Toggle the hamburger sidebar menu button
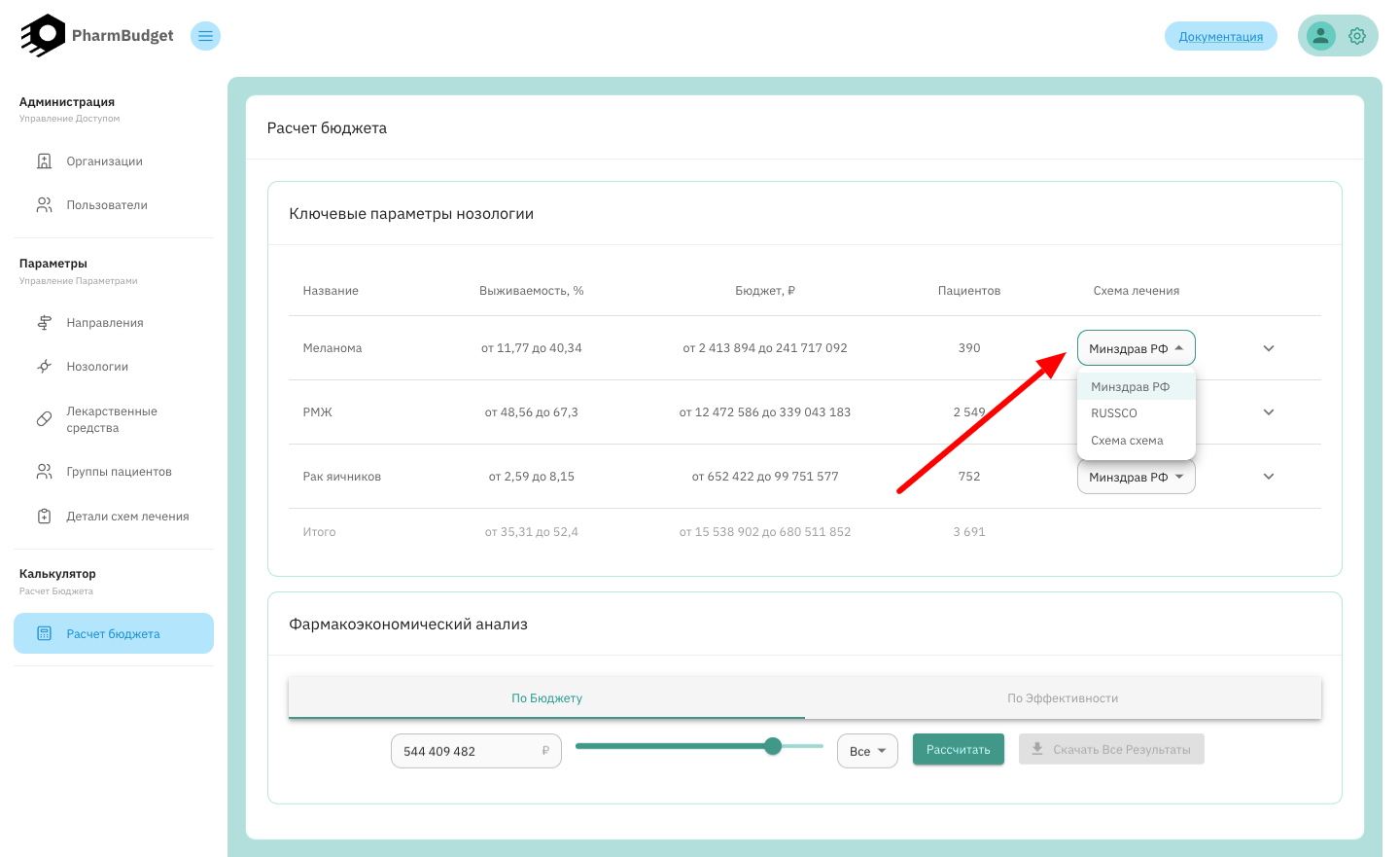This screenshot has height=857, width=1400. click(205, 36)
